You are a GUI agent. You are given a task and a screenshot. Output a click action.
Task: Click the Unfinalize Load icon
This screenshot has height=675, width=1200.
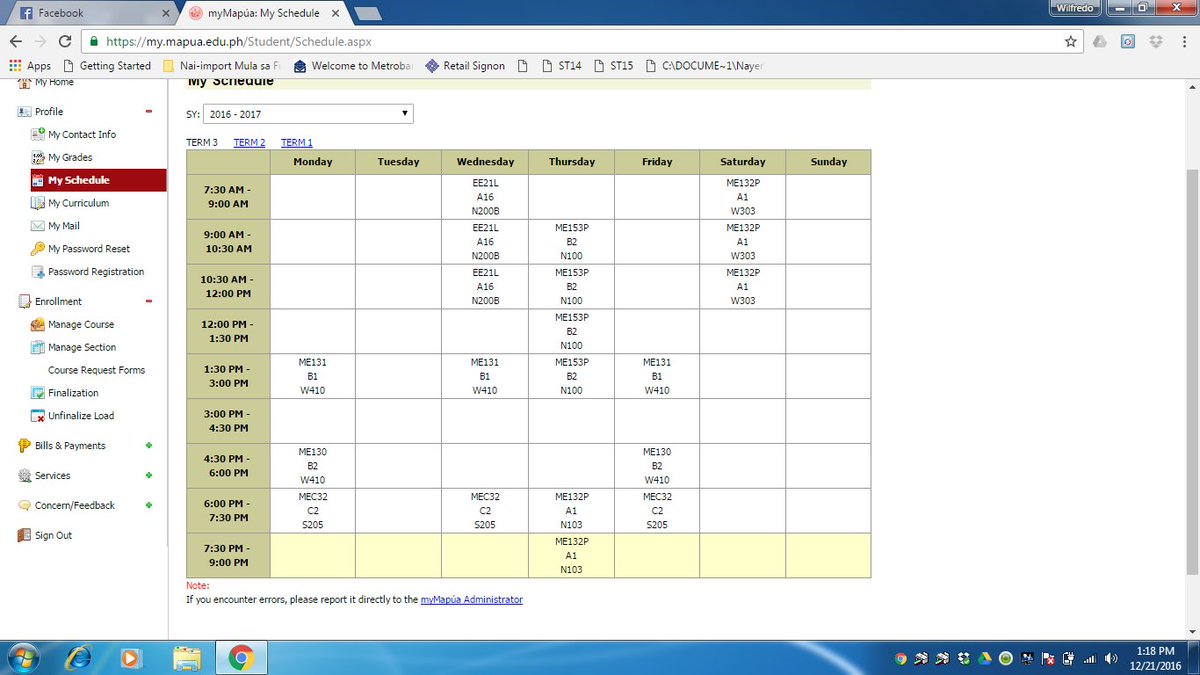tap(39, 416)
